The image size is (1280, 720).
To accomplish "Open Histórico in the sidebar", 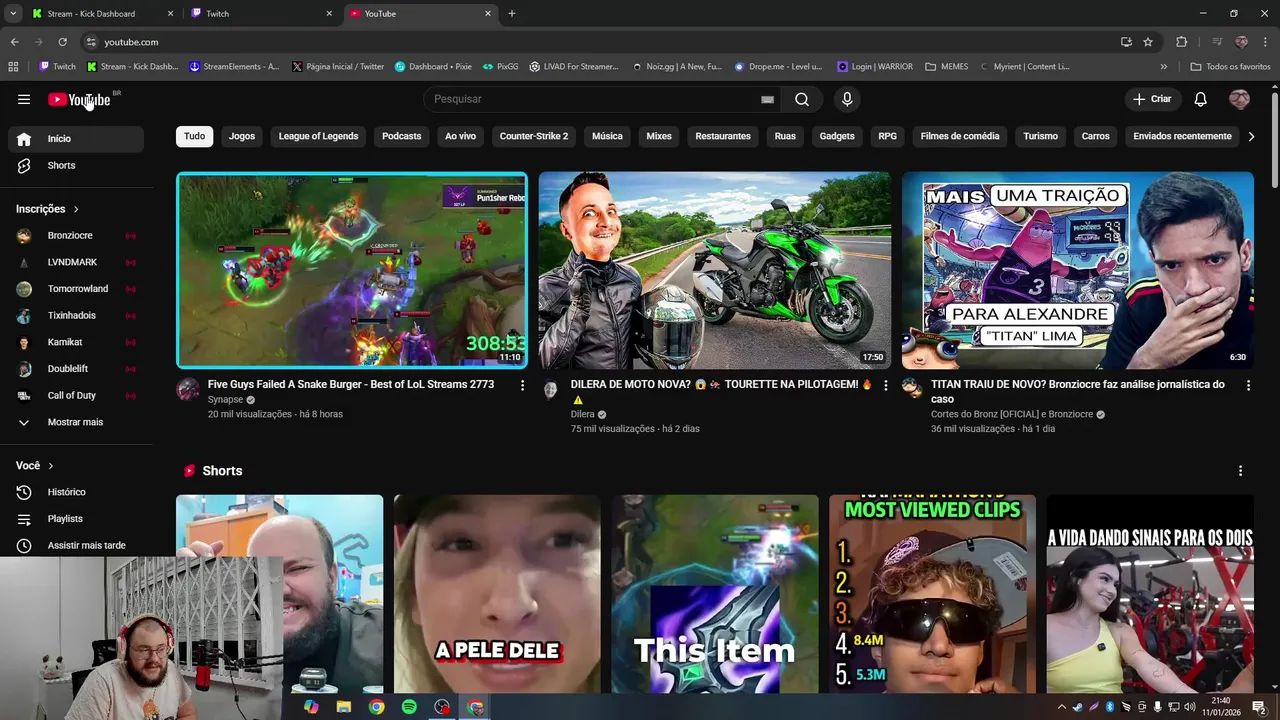I will pos(76,492).
